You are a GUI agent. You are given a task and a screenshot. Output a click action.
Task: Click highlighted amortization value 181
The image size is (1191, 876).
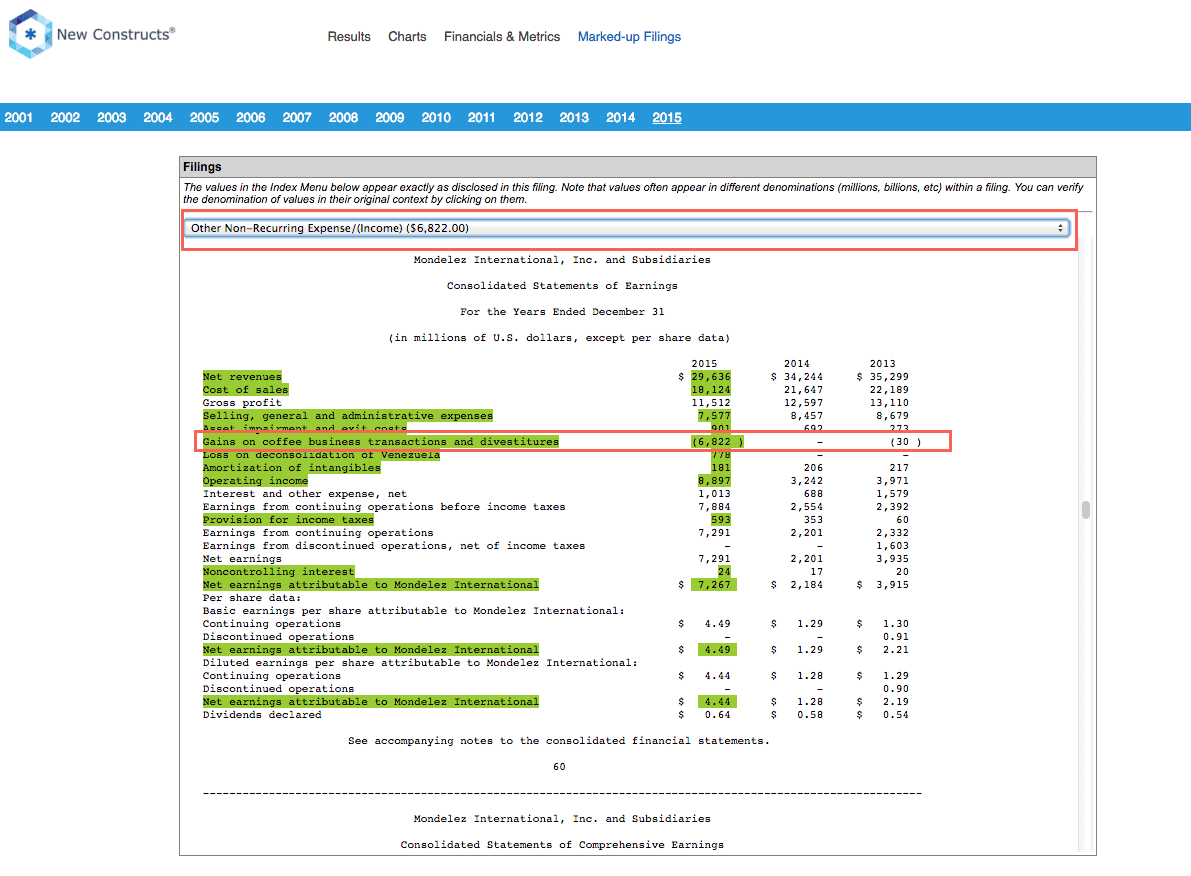coord(721,468)
